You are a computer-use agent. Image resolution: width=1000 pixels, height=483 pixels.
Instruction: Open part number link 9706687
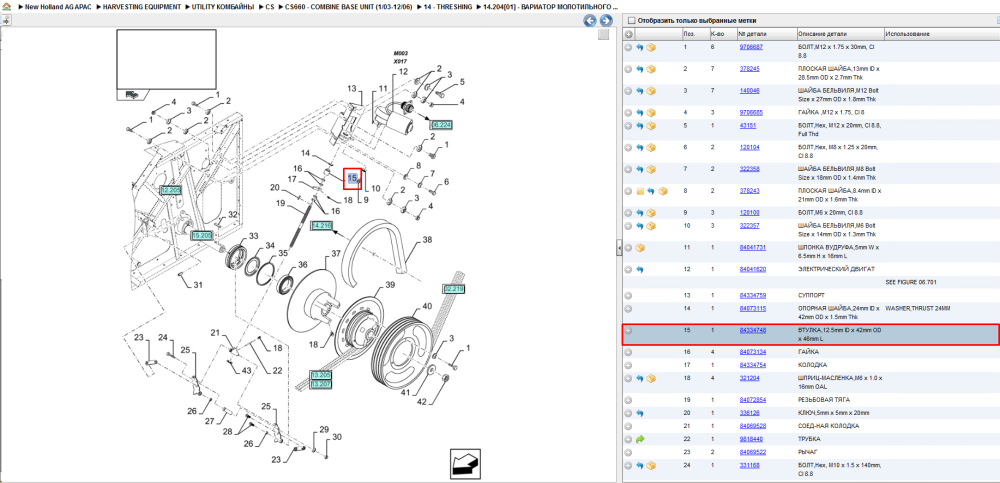click(x=751, y=47)
